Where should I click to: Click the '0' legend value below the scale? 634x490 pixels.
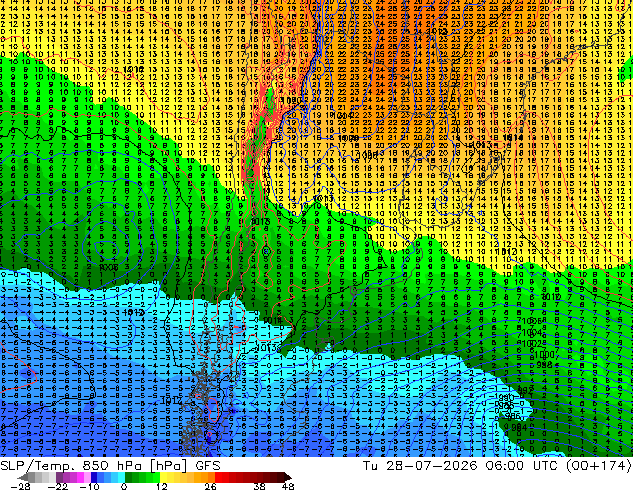124,486
